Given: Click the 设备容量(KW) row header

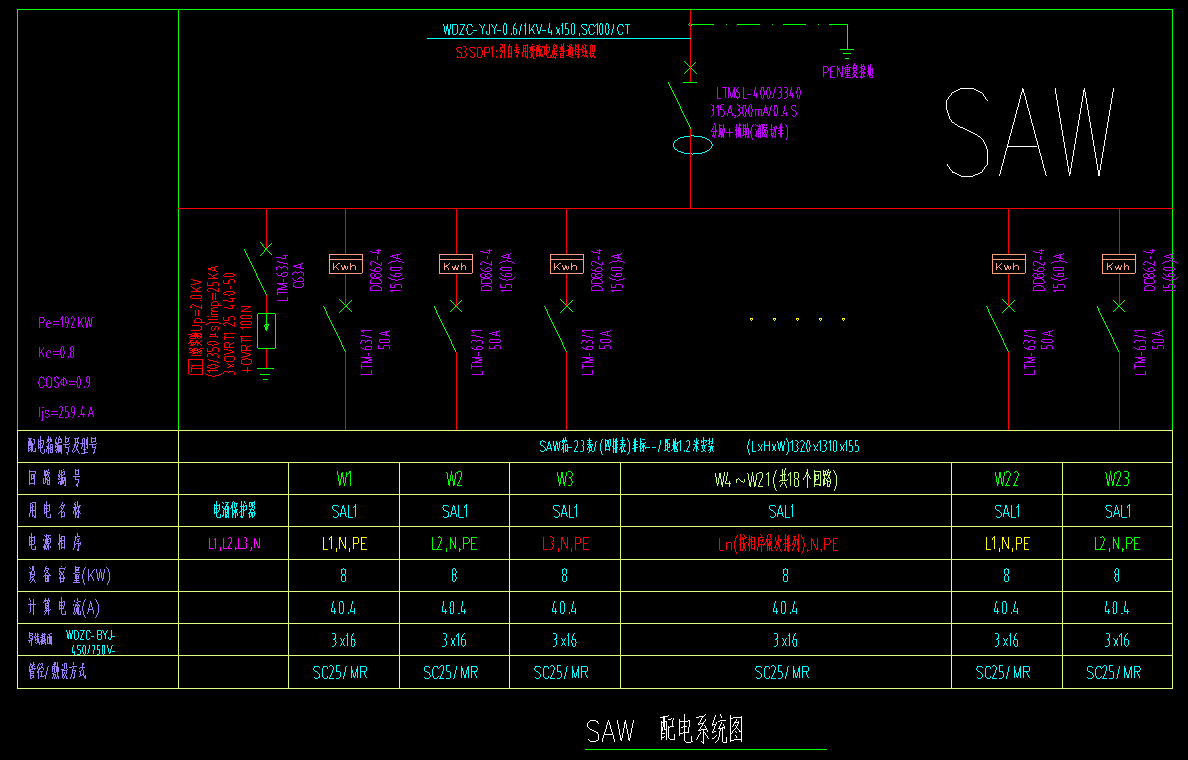Looking at the screenshot, I should tap(69, 575).
